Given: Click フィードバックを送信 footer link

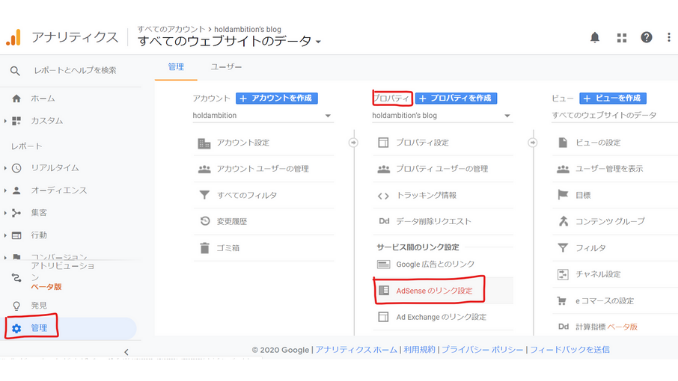Looking at the screenshot, I should [x=569, y=349].
